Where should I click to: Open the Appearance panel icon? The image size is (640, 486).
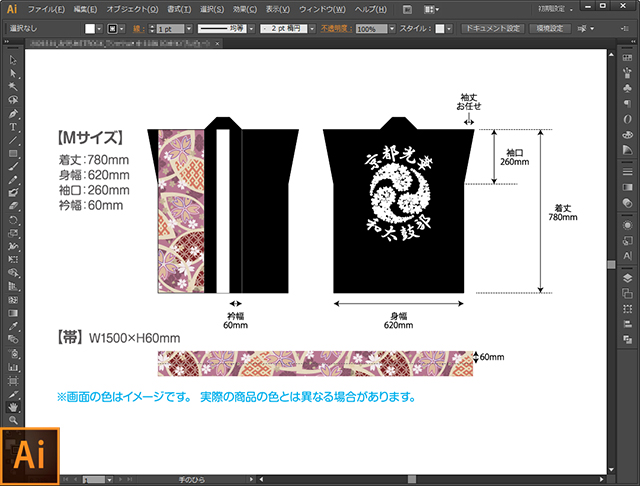[627, 225]
